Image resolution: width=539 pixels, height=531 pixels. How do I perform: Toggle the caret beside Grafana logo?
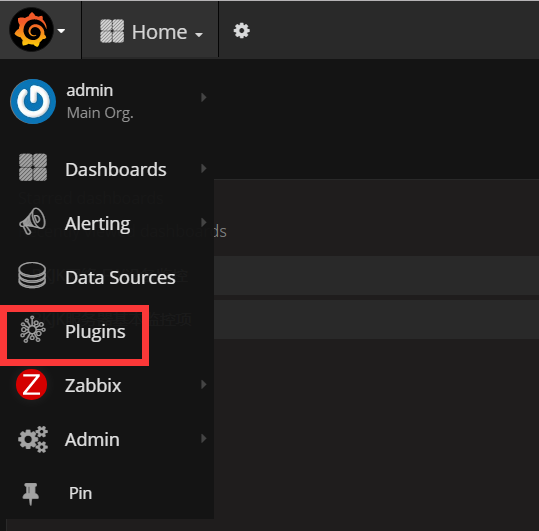pos(61,31)
